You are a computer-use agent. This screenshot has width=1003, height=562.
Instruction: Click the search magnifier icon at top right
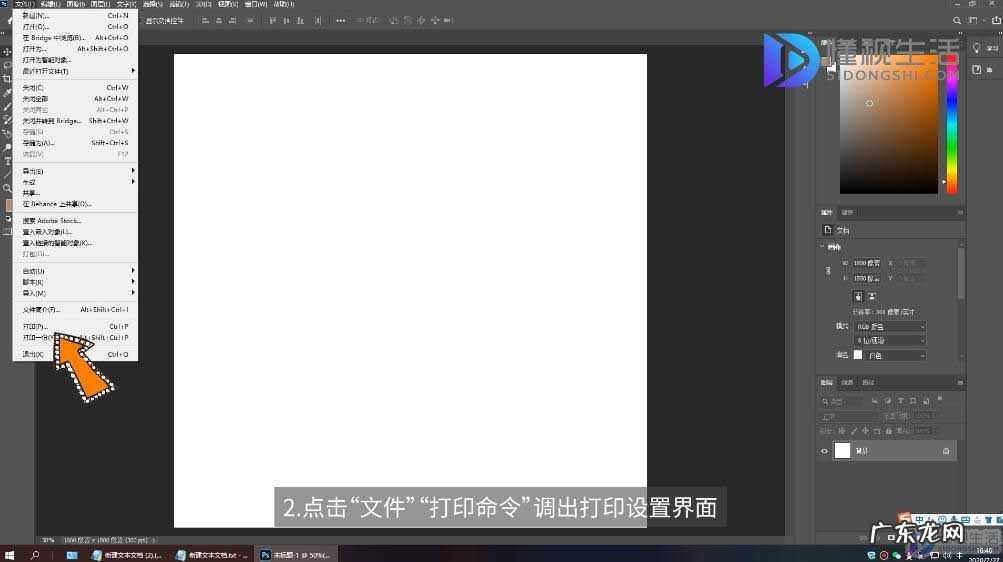[957, 20]
